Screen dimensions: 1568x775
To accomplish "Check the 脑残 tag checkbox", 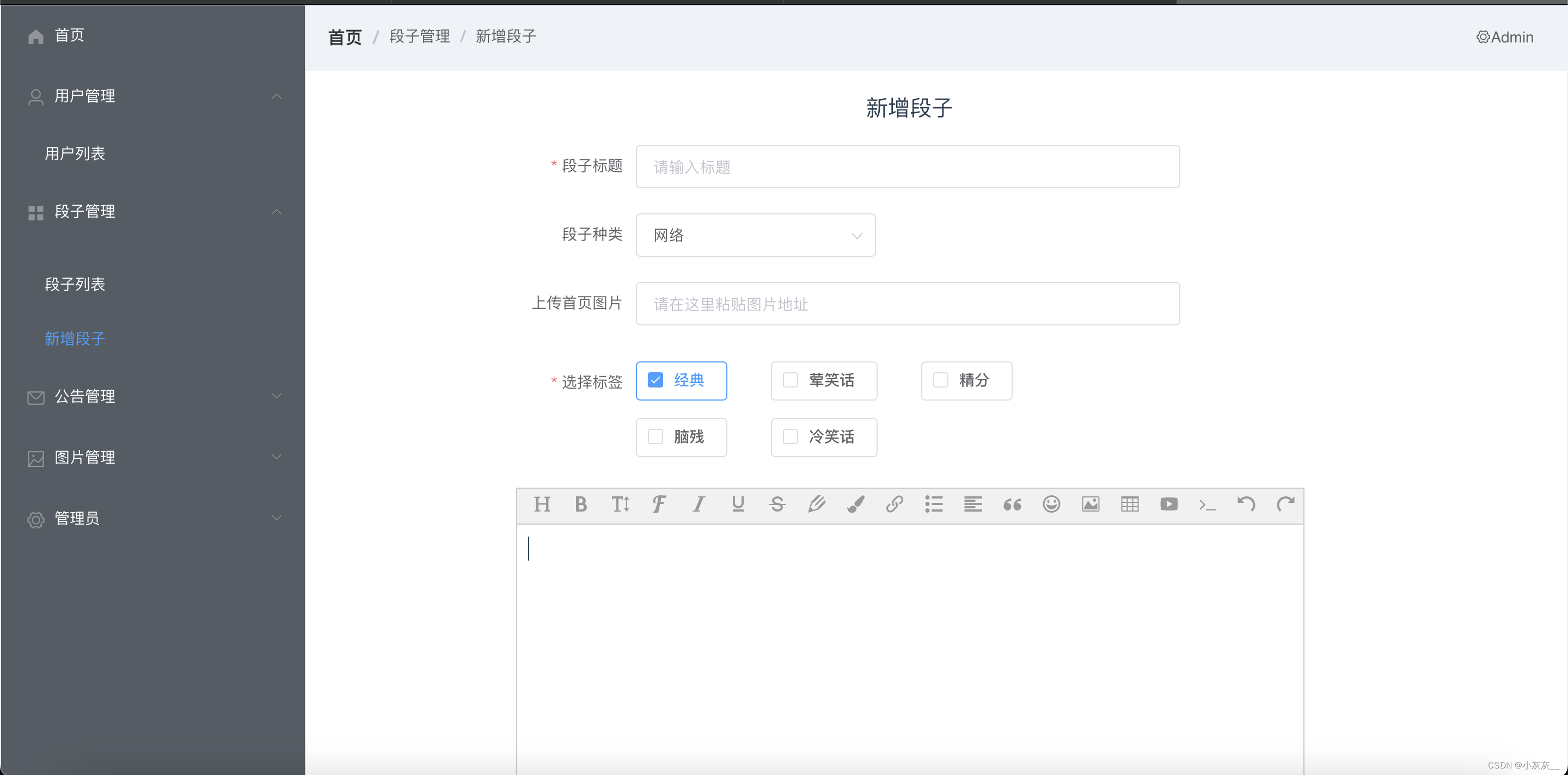I will (x=655, y=436).
